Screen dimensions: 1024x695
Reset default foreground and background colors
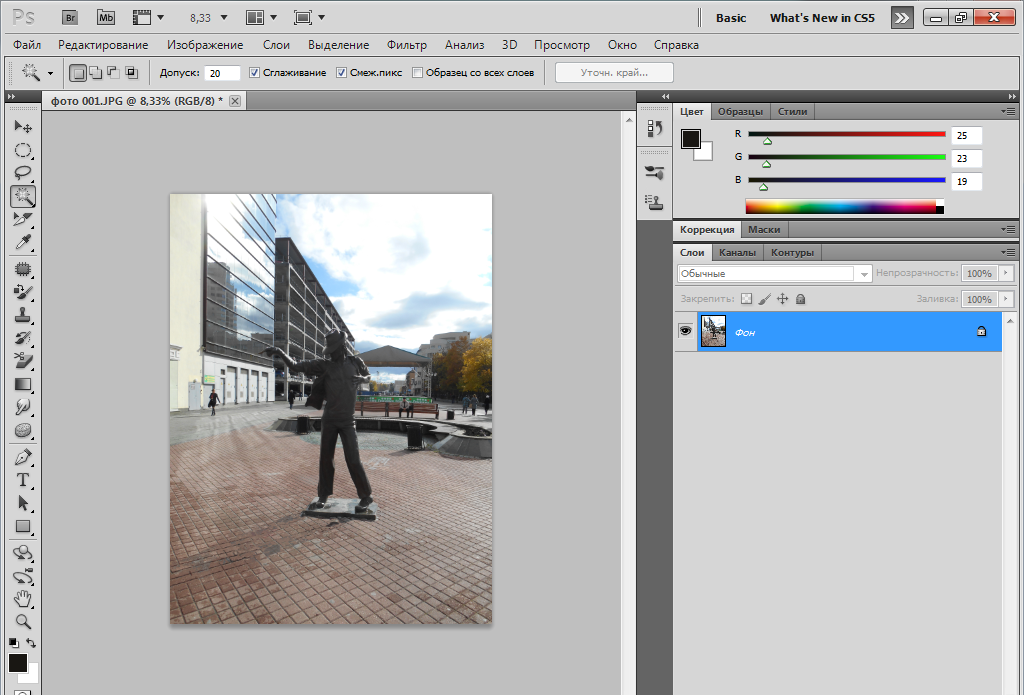14,643
